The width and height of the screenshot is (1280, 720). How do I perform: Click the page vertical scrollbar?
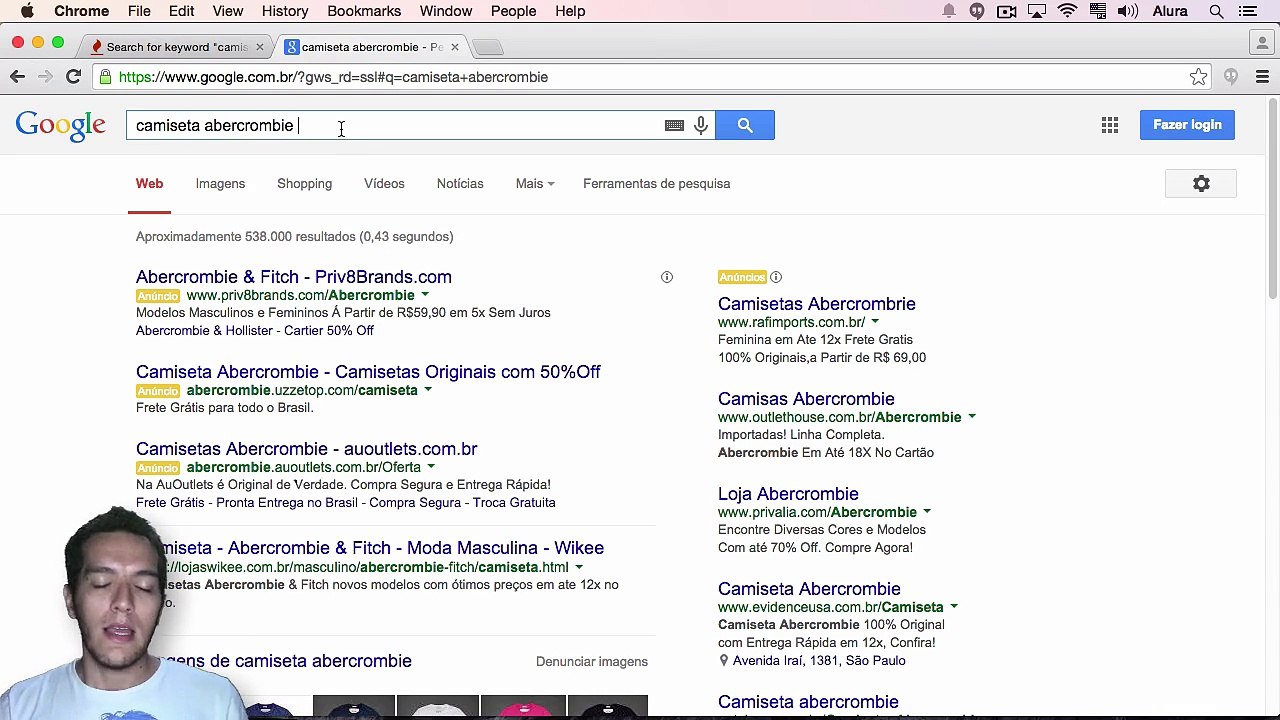(x=1273, y=200)
